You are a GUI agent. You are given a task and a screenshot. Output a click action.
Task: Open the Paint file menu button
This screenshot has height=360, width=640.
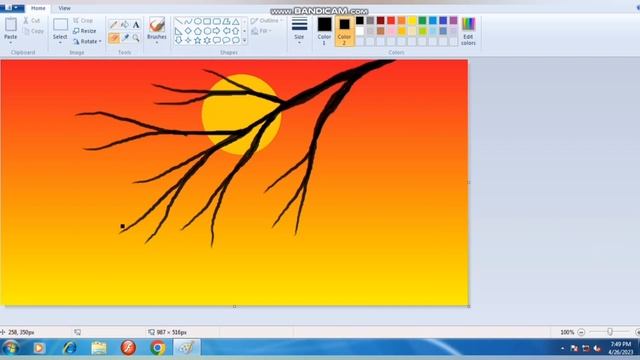(12, 8)
